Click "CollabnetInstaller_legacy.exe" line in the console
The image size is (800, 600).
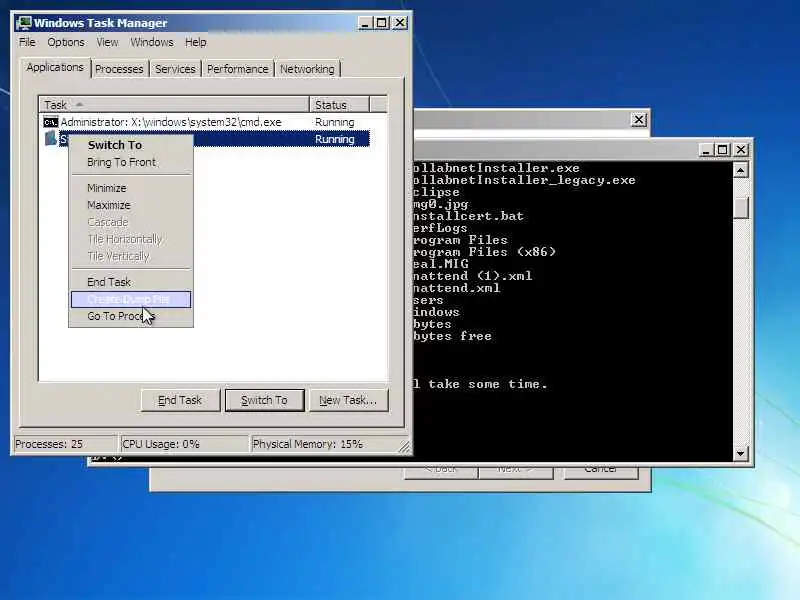click(x=524, y=180)
